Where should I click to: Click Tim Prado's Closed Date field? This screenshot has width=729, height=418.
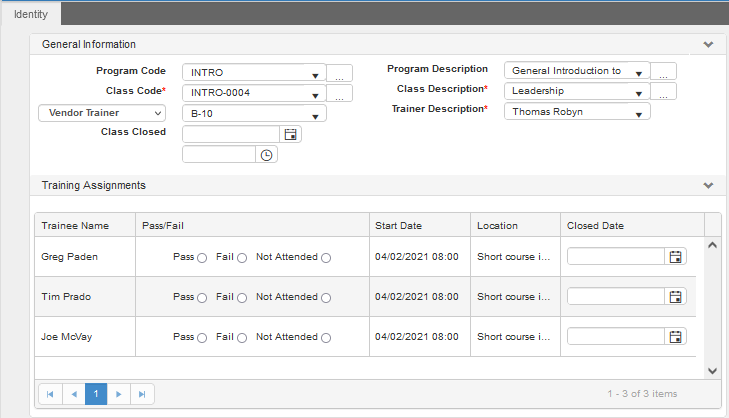point(616,297)
